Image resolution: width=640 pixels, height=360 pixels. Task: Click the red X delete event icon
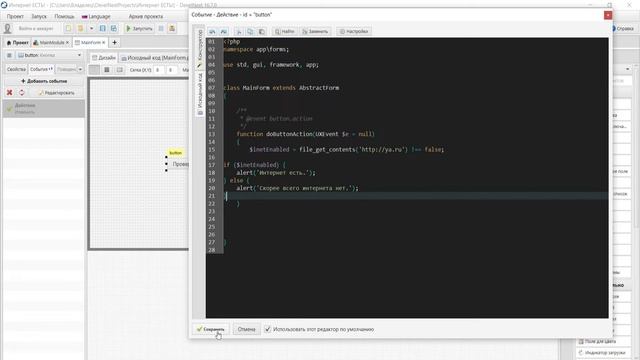click(x=9, y=93)
